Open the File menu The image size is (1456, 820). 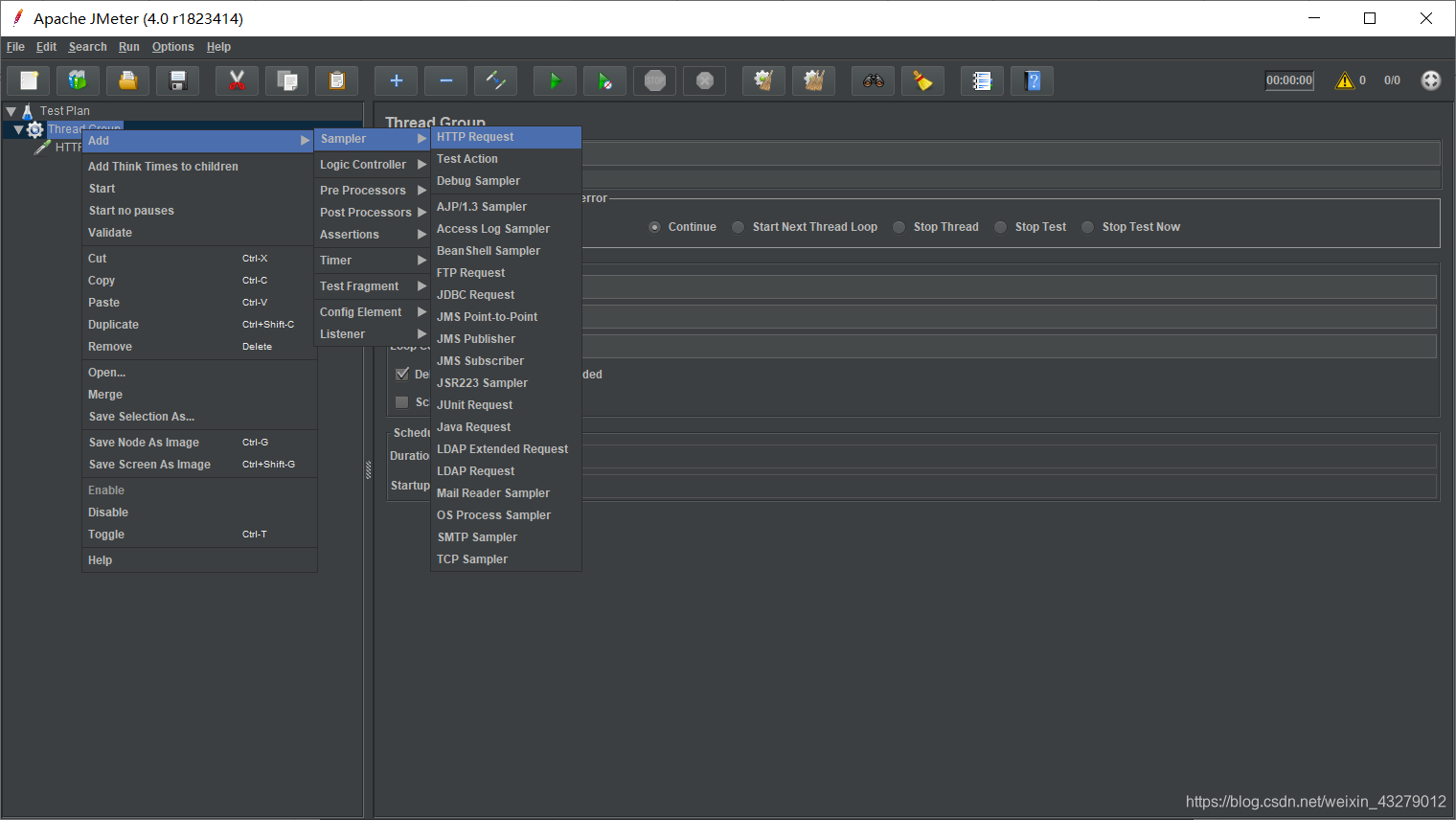coord(15,47)
